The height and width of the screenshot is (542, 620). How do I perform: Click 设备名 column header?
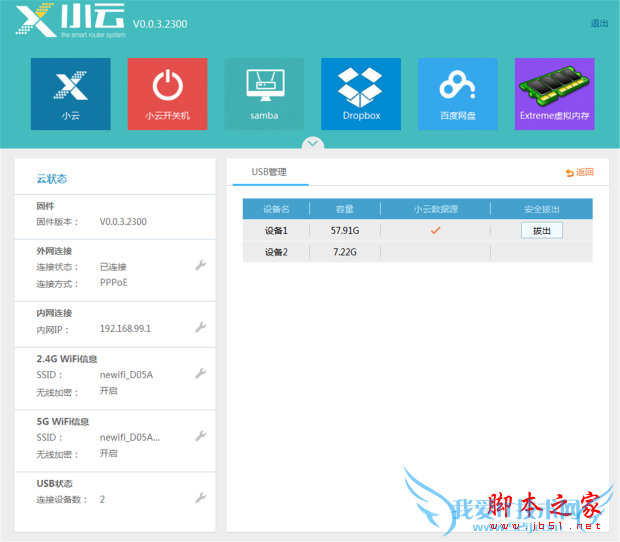276,209
